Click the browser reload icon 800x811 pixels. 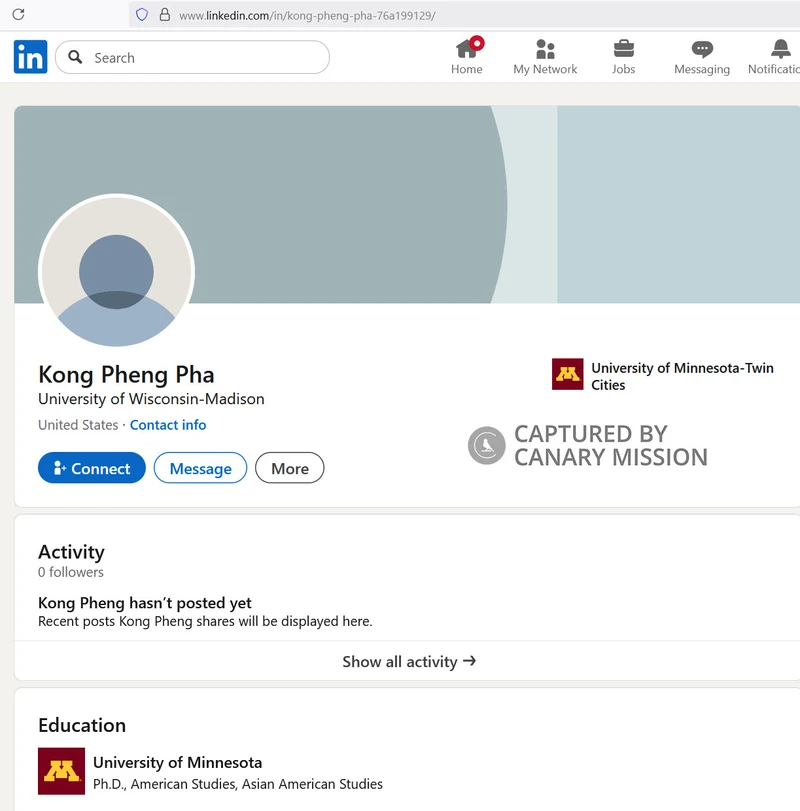pos(19,14)
